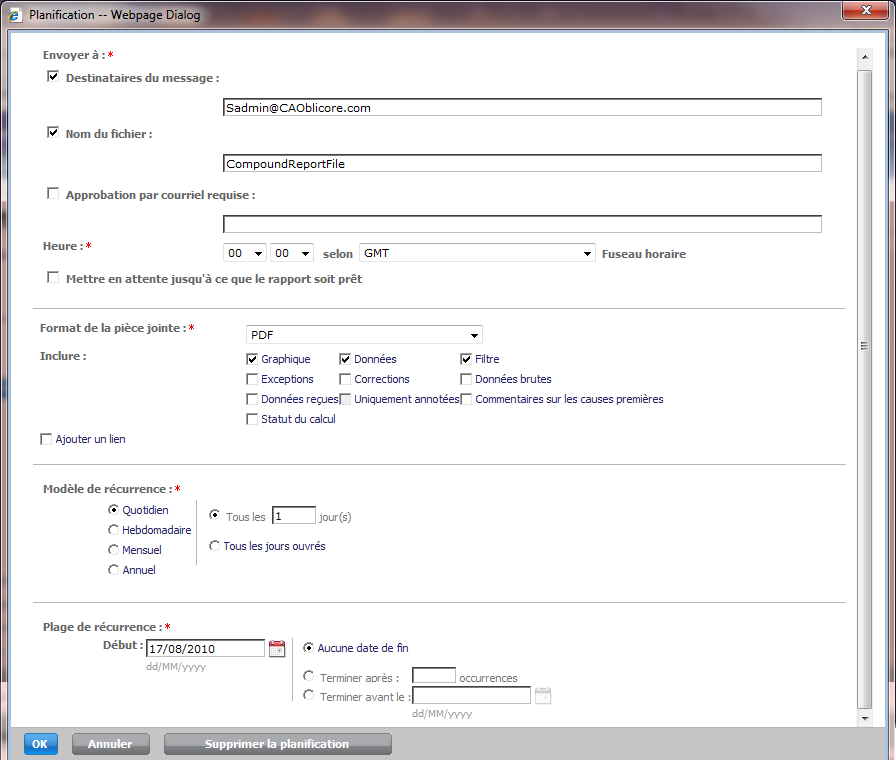
Task: Check the Données reçues option
Action: 252,399
